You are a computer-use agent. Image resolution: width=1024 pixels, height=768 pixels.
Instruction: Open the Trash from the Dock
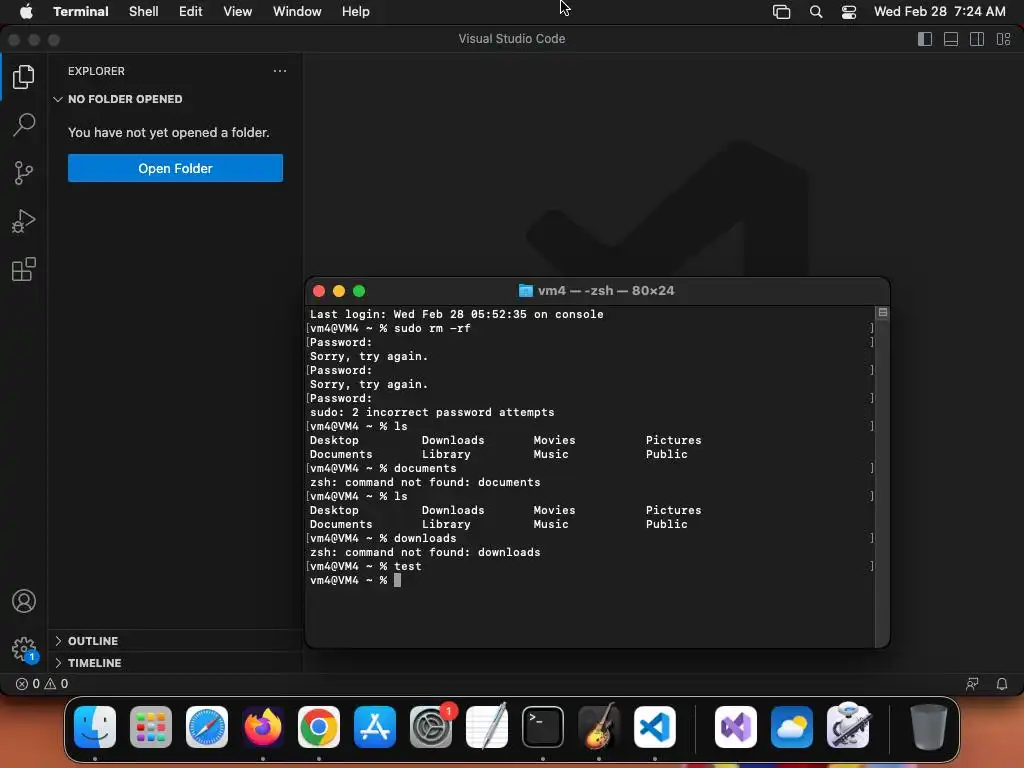coord(928,727)
